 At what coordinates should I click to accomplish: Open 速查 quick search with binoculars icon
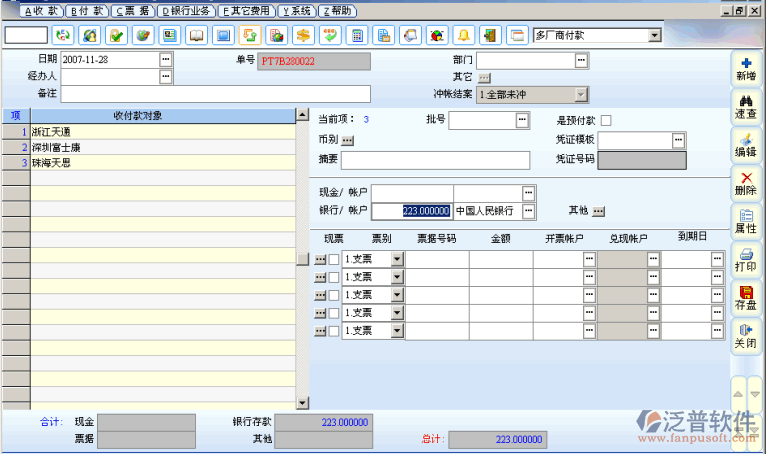coord(746,107)
